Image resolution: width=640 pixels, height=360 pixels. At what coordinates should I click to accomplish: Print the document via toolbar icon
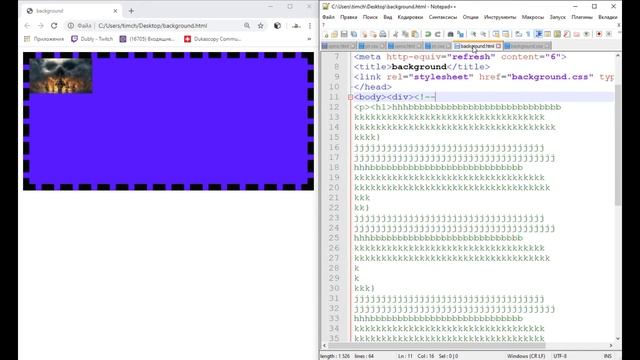click(382, 34)
